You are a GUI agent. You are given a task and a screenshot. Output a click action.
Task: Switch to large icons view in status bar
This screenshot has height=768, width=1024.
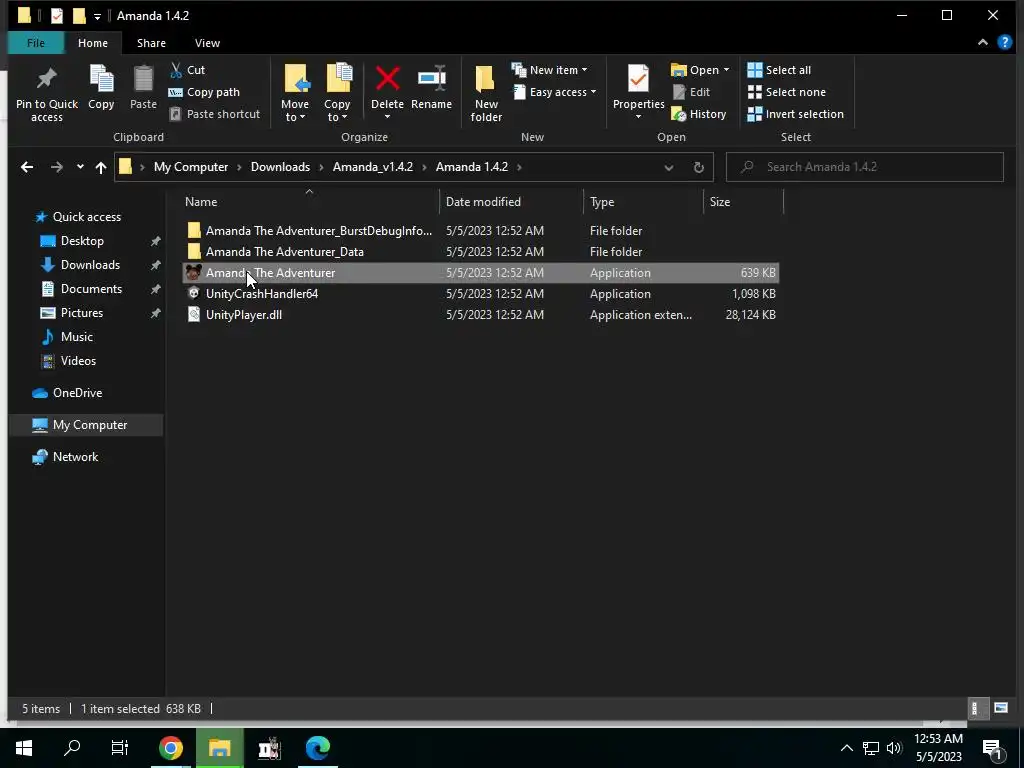coord(1000,708)
